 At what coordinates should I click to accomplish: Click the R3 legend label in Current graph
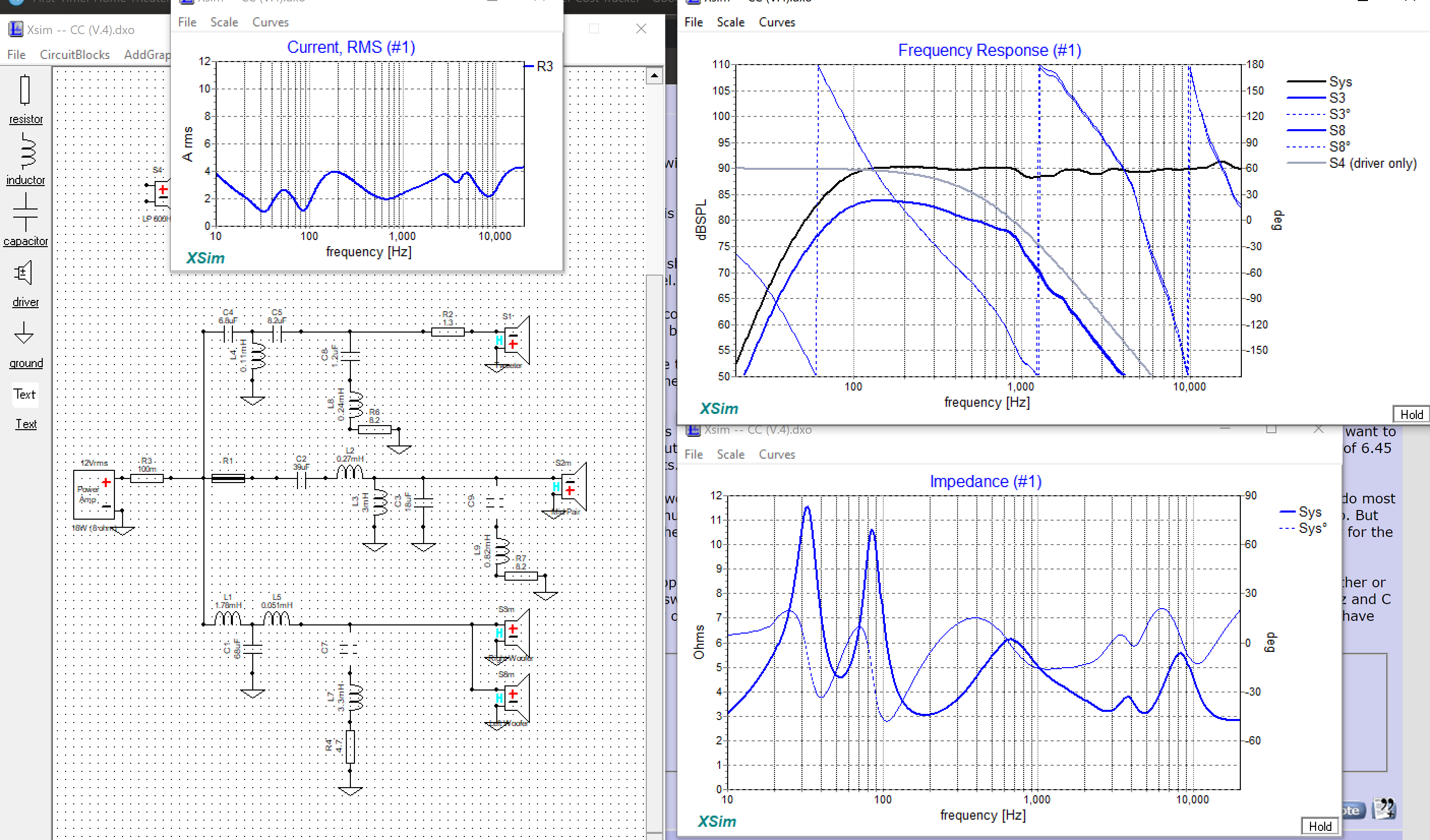(x=539, y=67)
